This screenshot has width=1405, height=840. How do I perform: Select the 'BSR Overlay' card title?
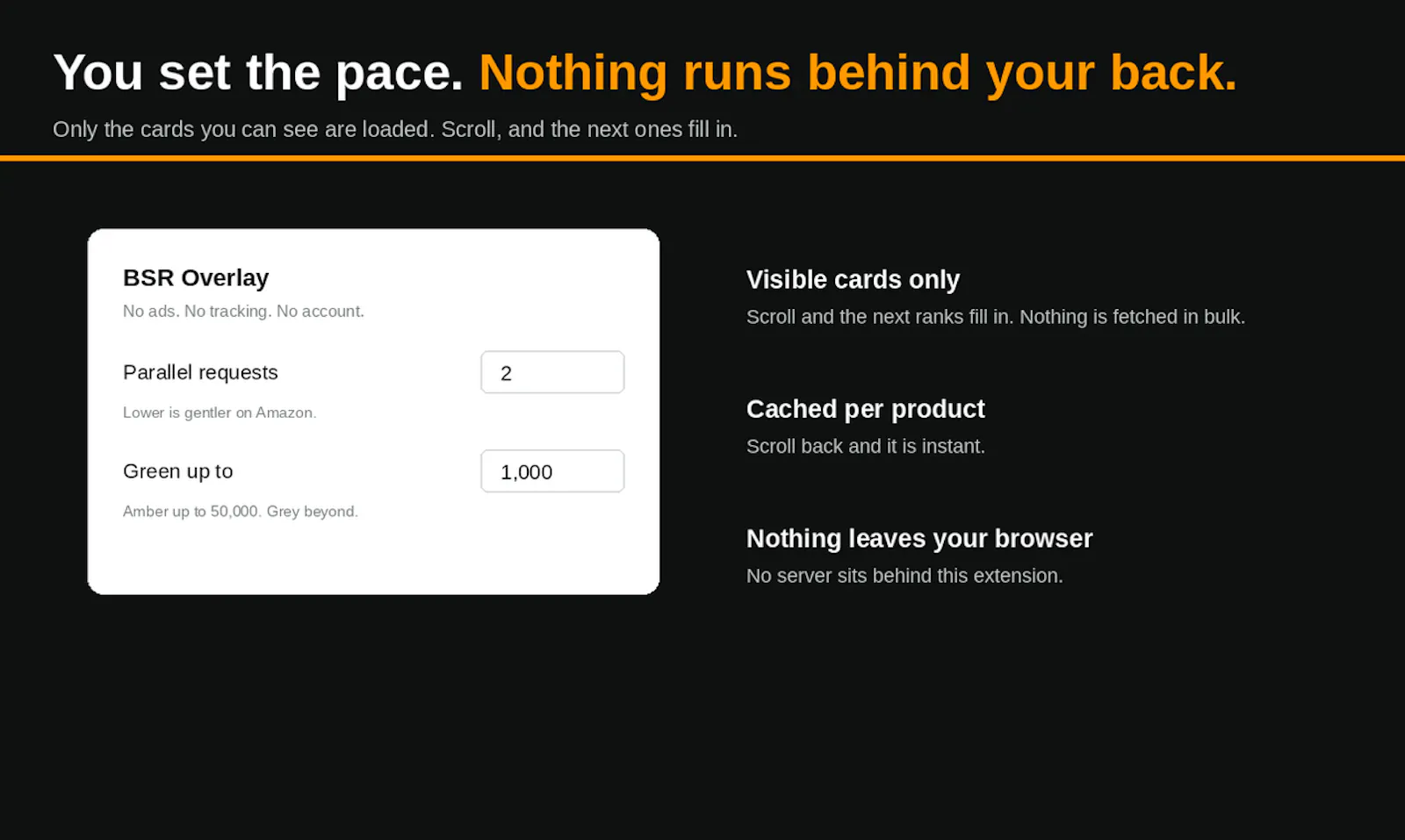(x=196, y=278)
